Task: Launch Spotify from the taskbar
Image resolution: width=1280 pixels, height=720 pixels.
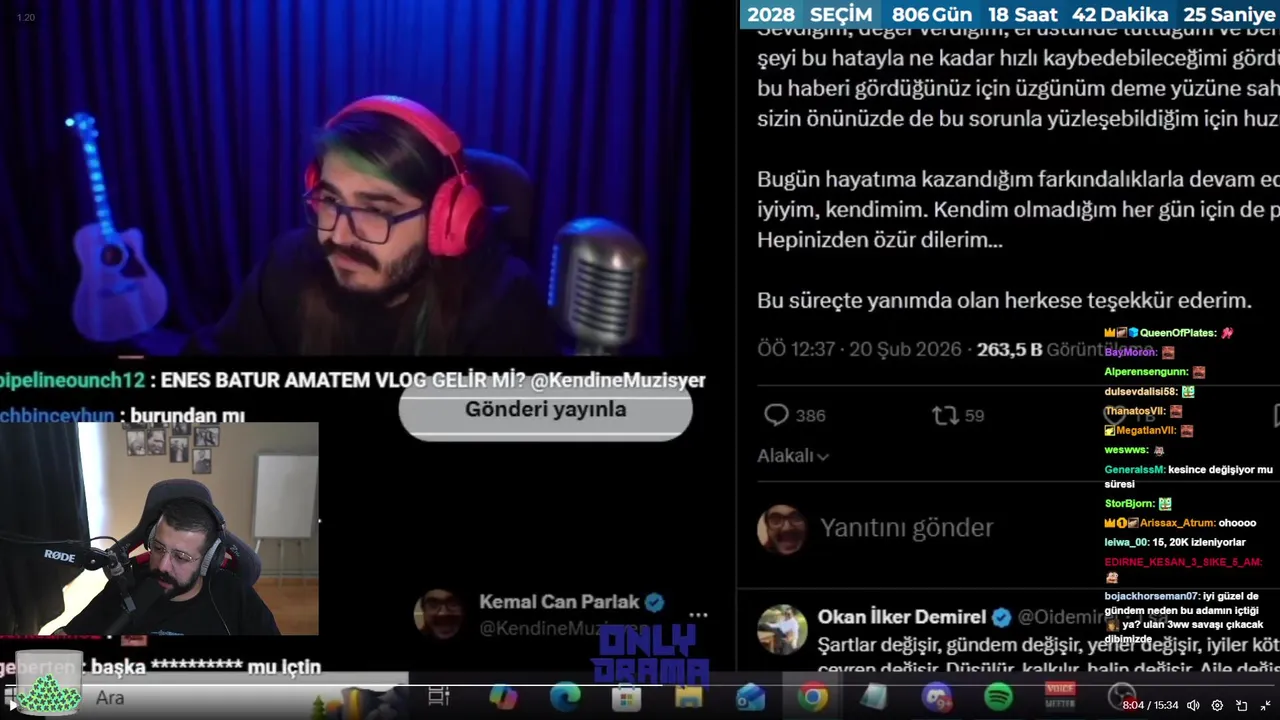Action: (998, 697)
